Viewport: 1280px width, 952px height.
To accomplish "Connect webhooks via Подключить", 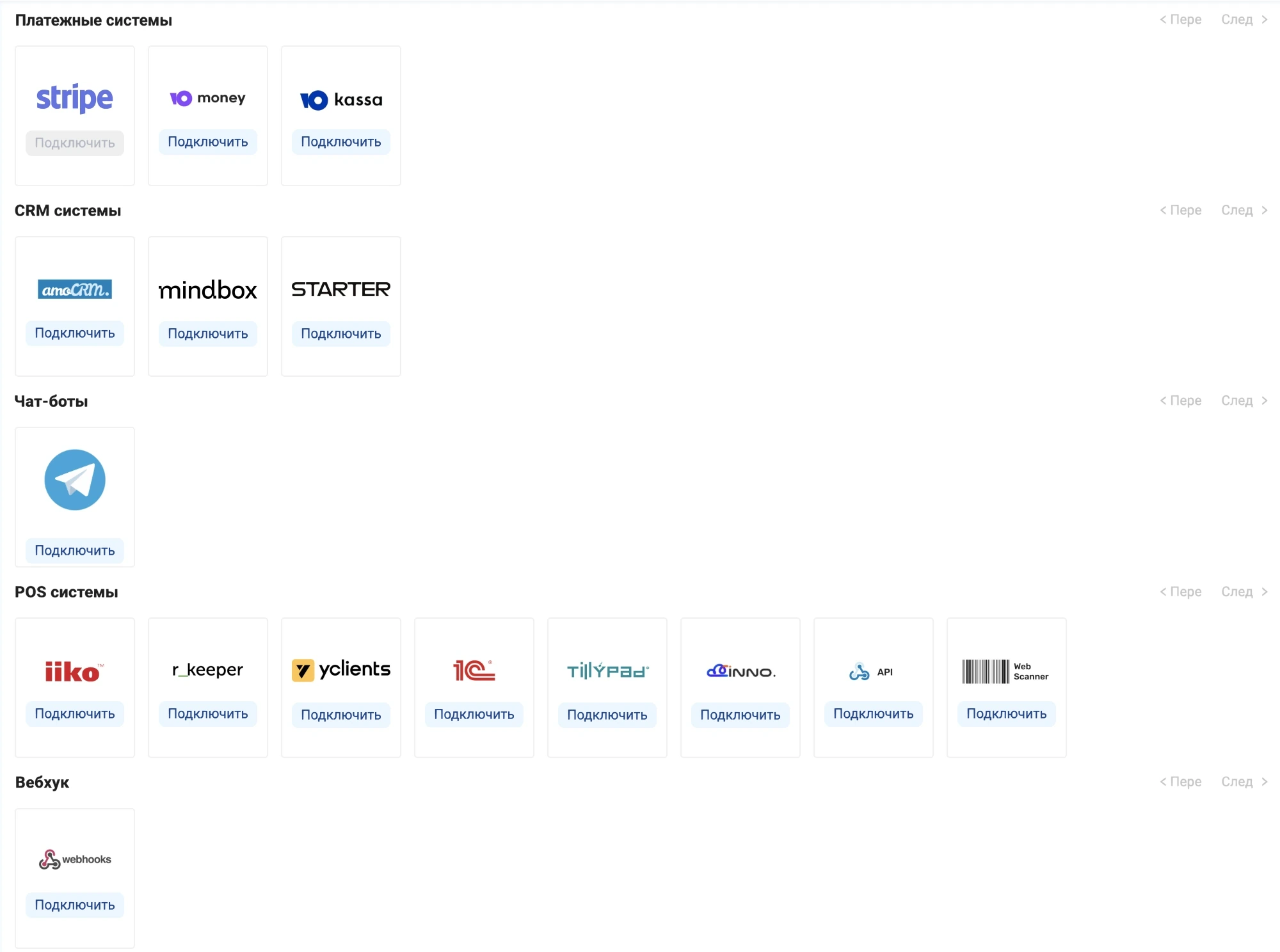I will [x=75, y=905].
